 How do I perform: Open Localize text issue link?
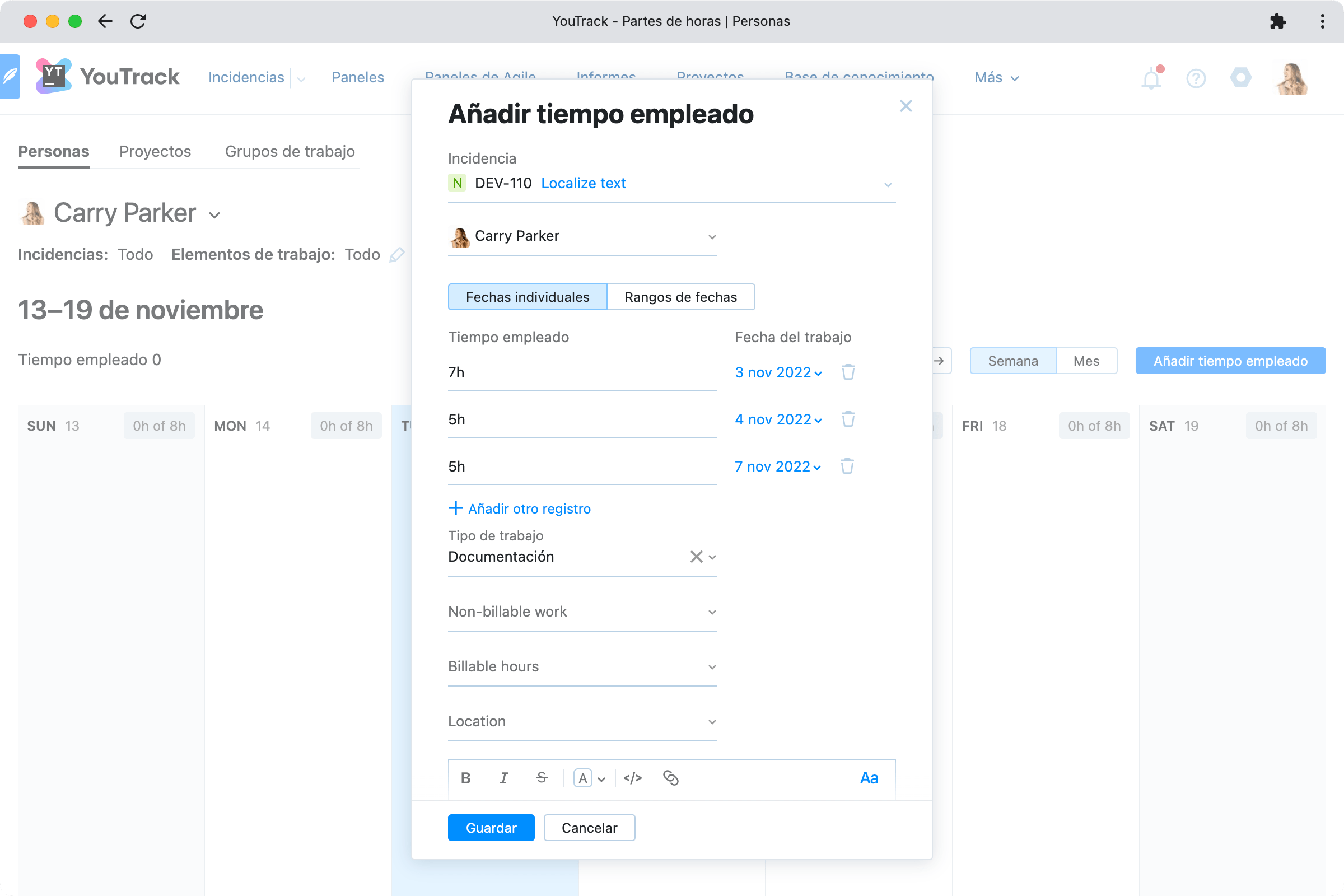point(583,183)
